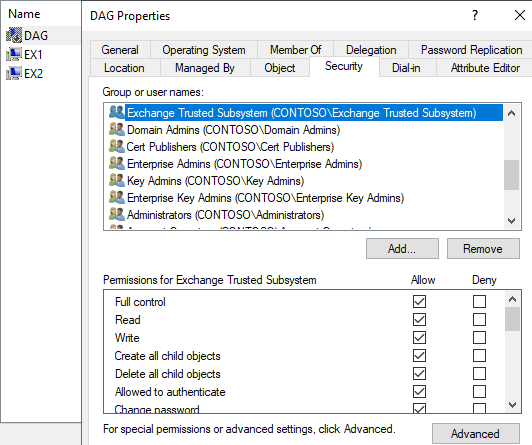Toggle Deny for Read permission
This screenshot has height=445, width=532.
click(479, 320)
